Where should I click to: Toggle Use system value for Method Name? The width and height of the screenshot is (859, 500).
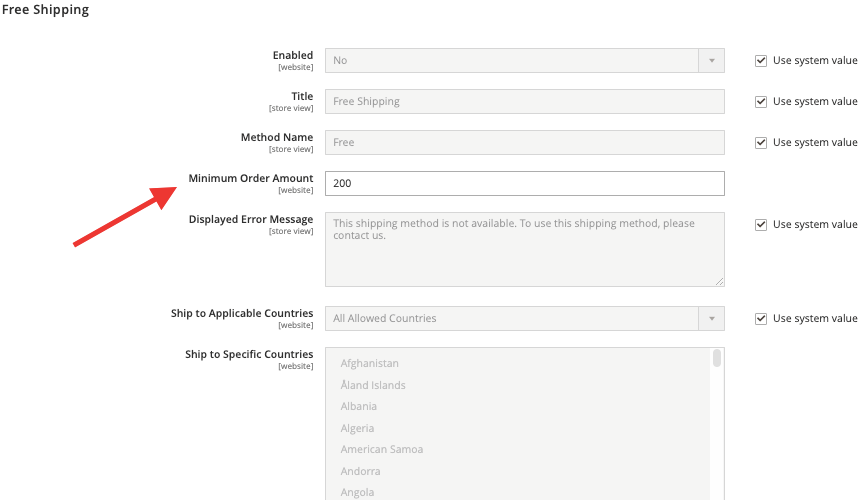point(761,143)
